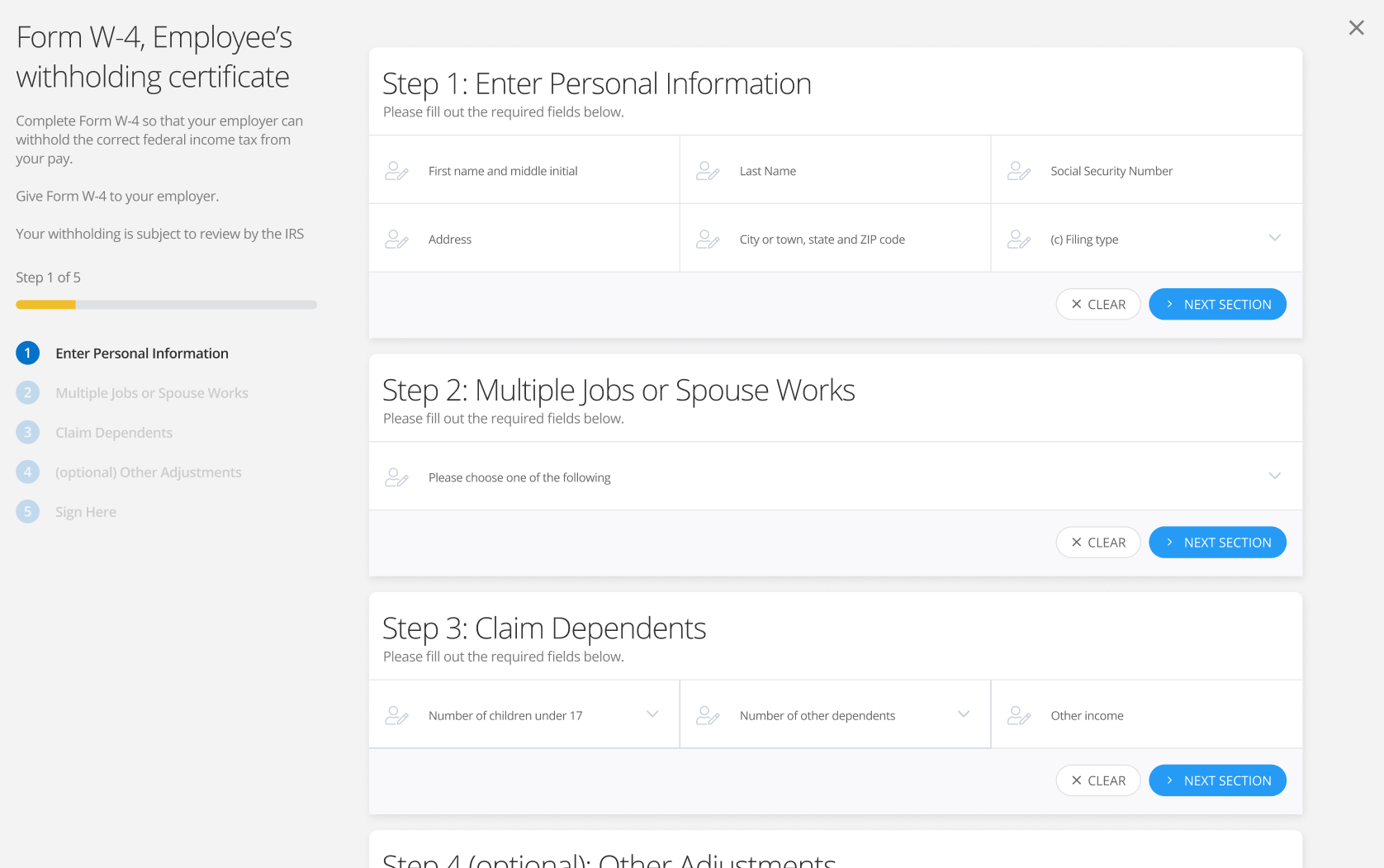Expand the Please choose one of the following dropdown
This screenshot has width=1384, height=868.
point(1275,476)
